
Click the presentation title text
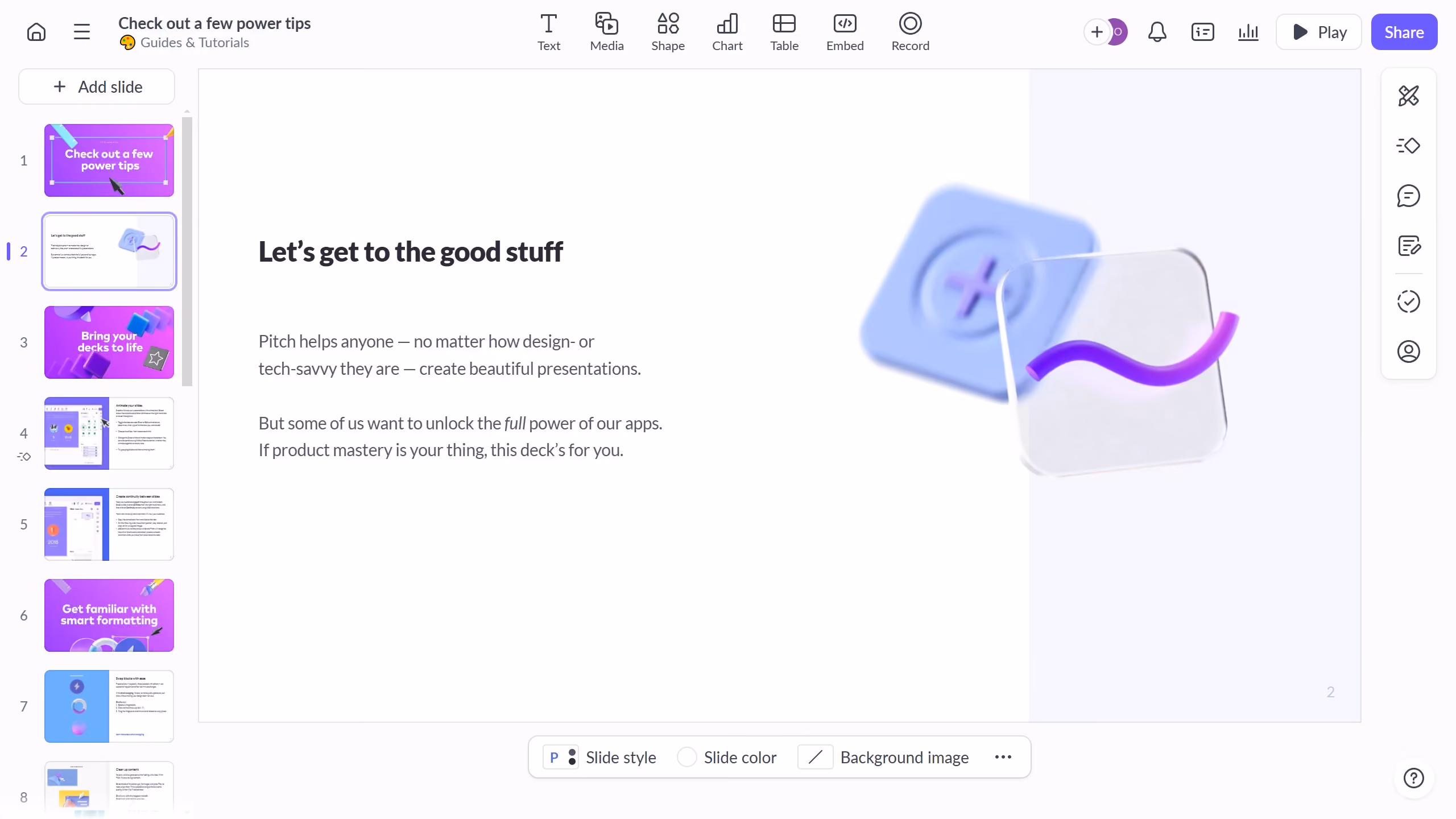(x=214, y=23)
